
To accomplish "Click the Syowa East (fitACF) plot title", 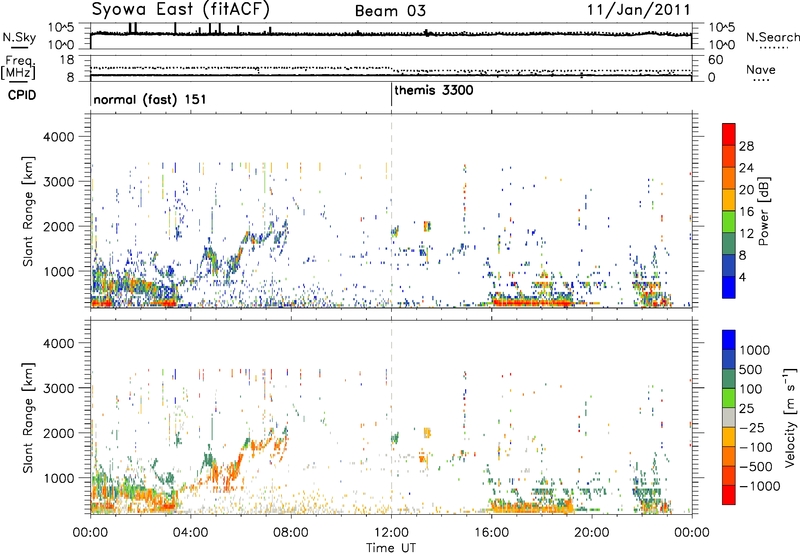I will tap(181, 9).
